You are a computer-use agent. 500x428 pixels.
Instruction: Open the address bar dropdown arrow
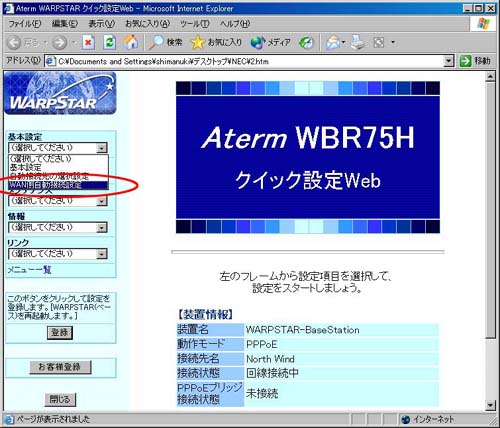click(x=449, y=61)
